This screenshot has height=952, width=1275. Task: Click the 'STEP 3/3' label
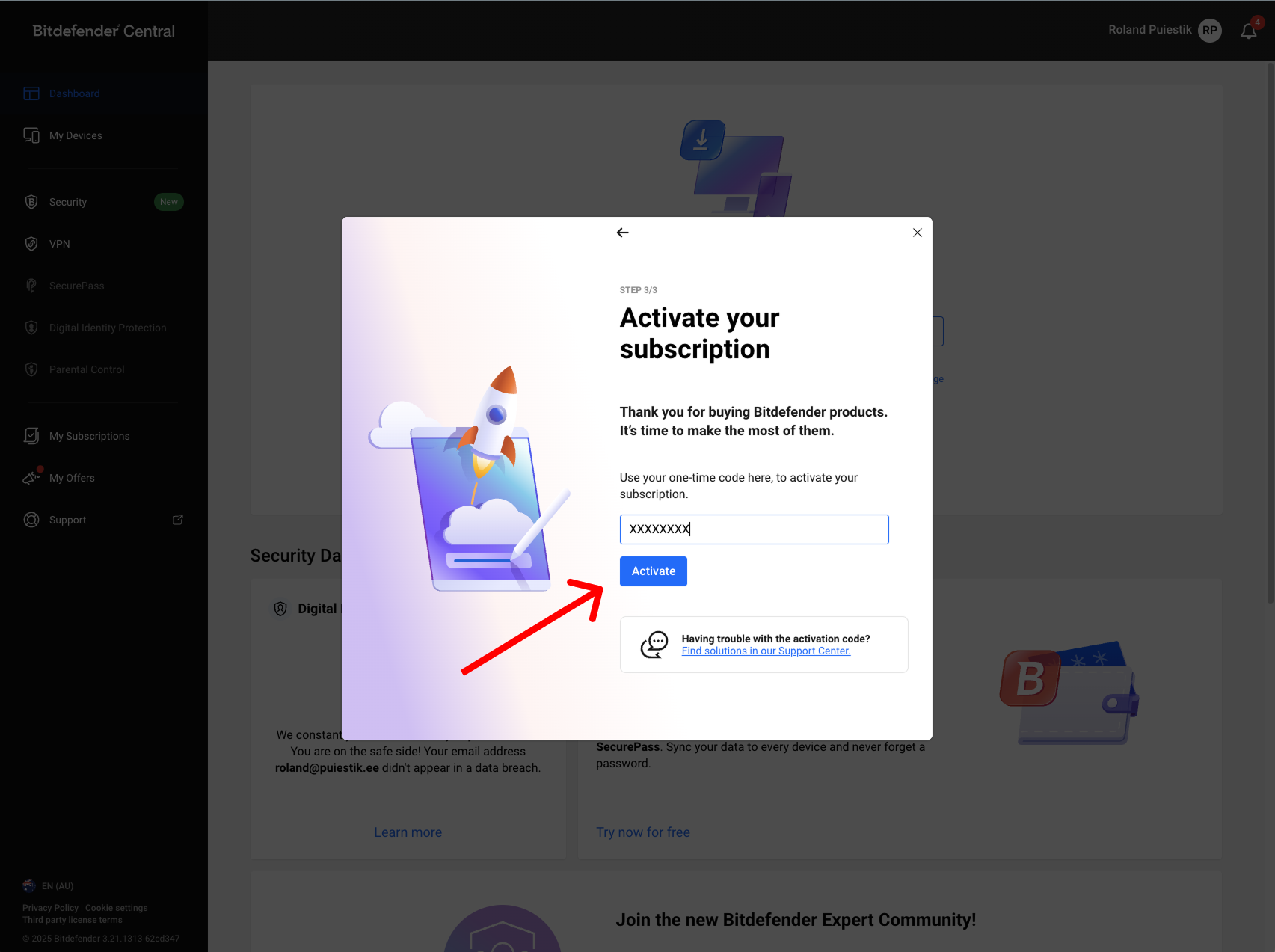(x=639, y=290)
